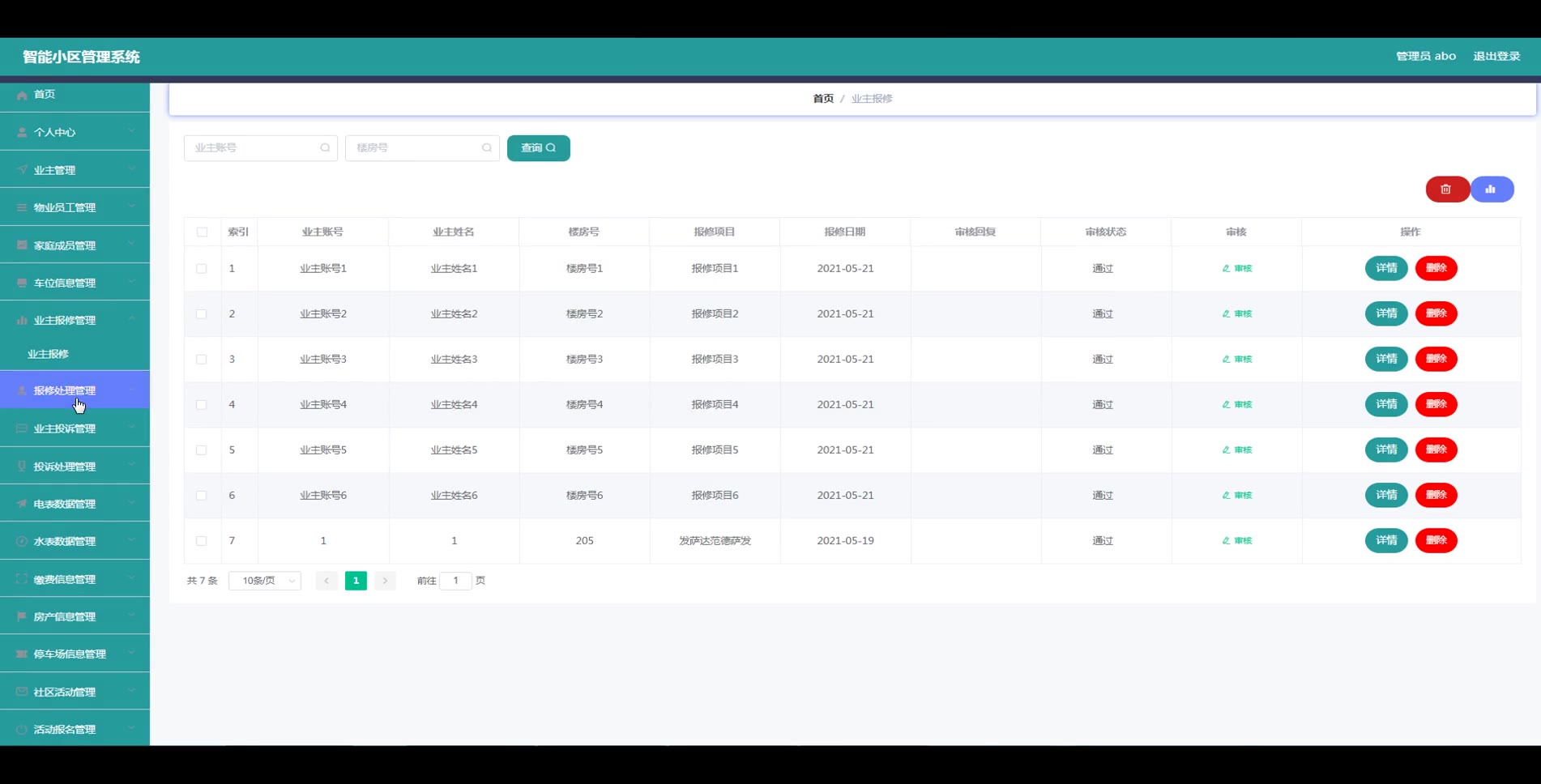Screen dimensions: 1541x784
Task: Click the icon beside 投诉处理管理
Action: 22,467
